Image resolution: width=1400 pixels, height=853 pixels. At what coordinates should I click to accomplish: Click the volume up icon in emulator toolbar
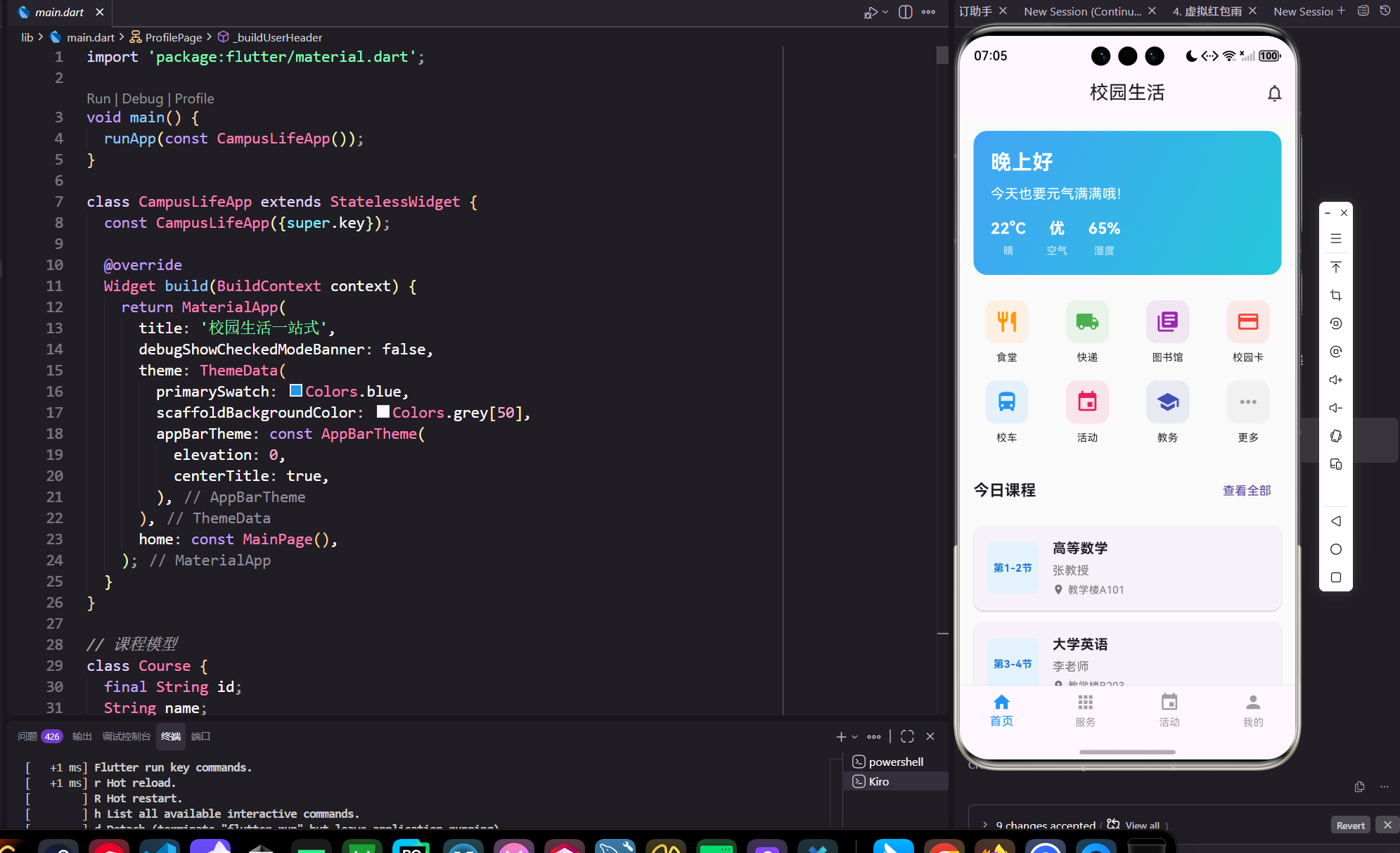1336,380
